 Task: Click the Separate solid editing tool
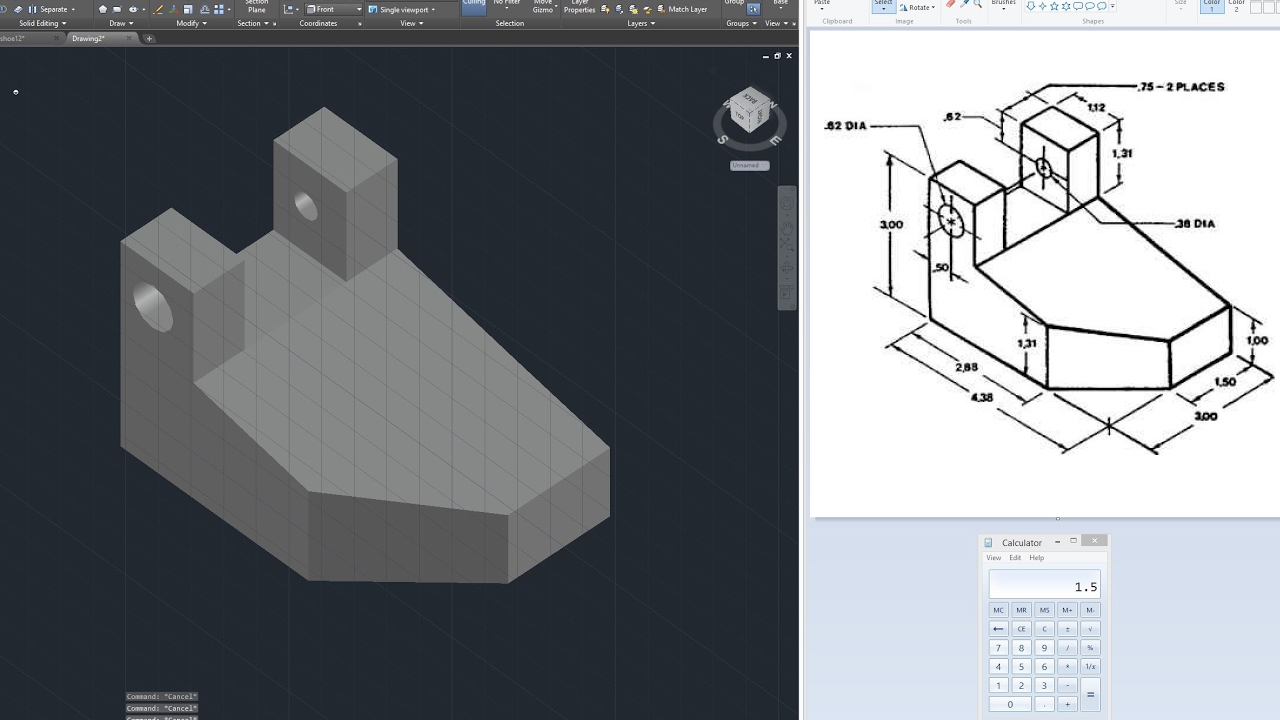51,9
